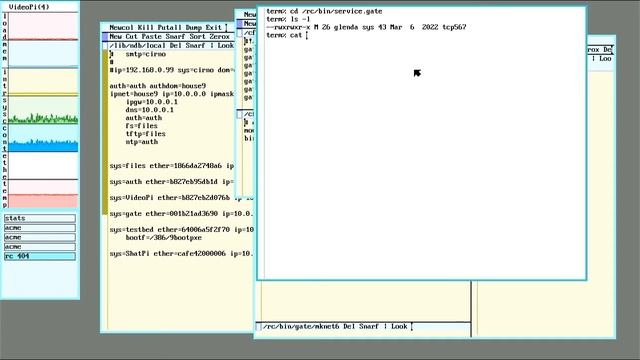
Task: Click the 'sys=gate ether=001b21ad3690' line
Action: click(x=182, y=213)
